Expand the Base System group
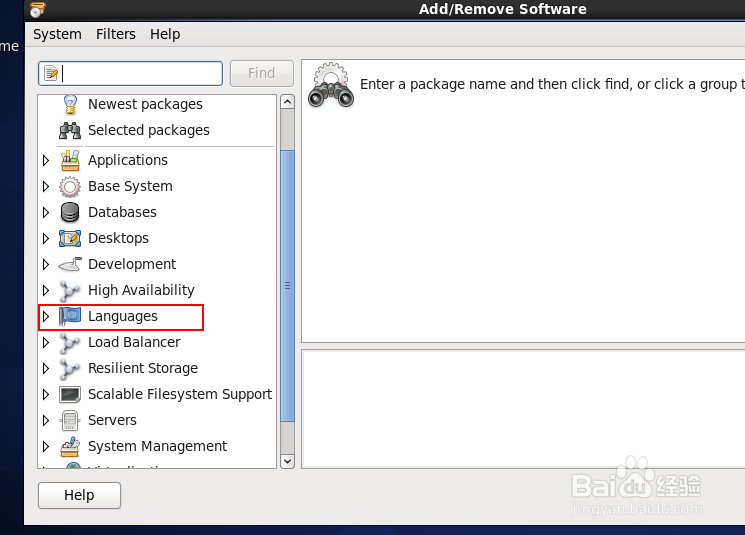 pyautogui.click(x=46, y=186)
